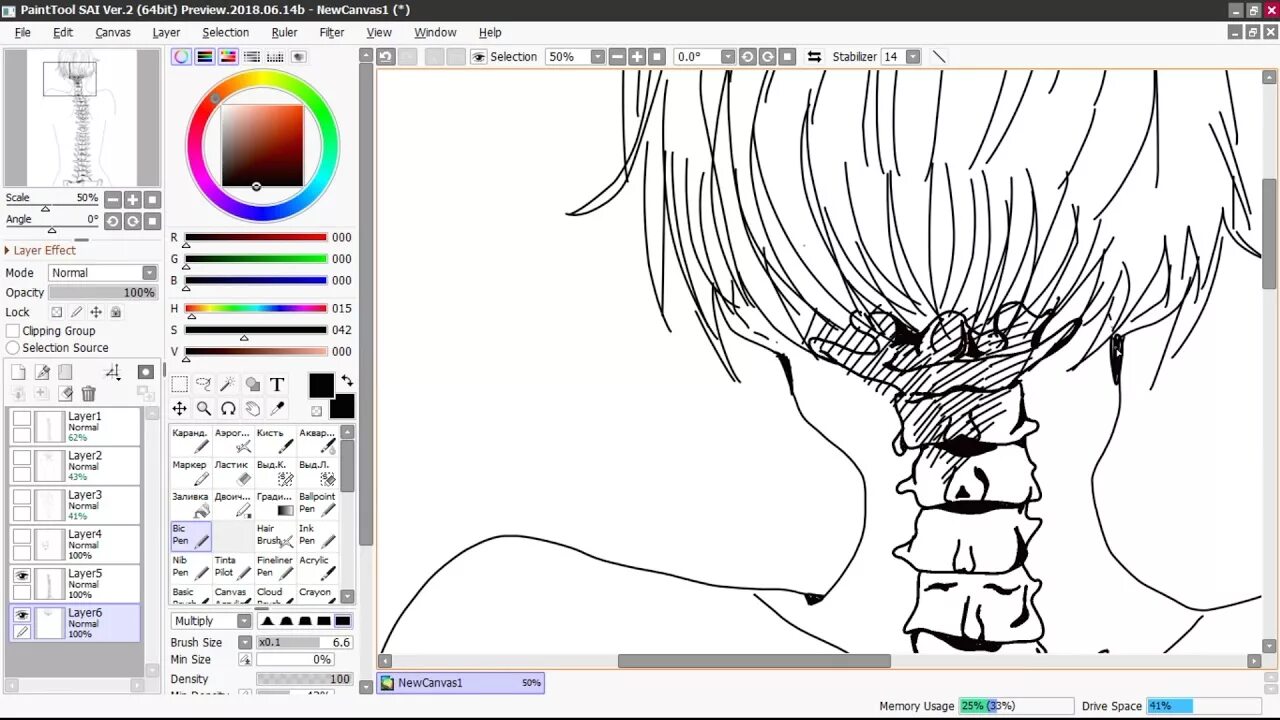Select the Rotate view tool

tap(228, 408)
